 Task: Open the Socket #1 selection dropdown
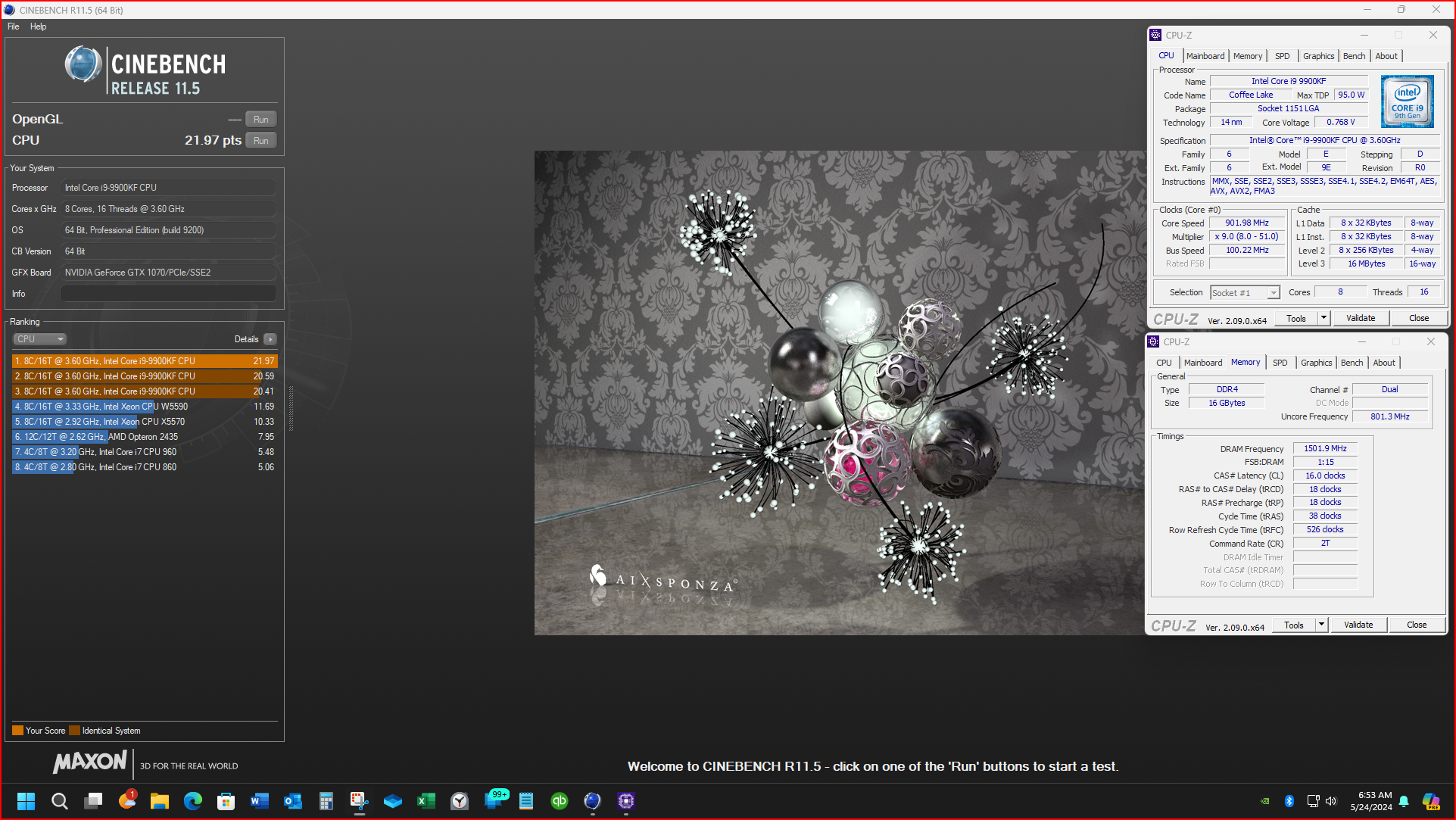pyautogui.click(x=1245, y=293)
